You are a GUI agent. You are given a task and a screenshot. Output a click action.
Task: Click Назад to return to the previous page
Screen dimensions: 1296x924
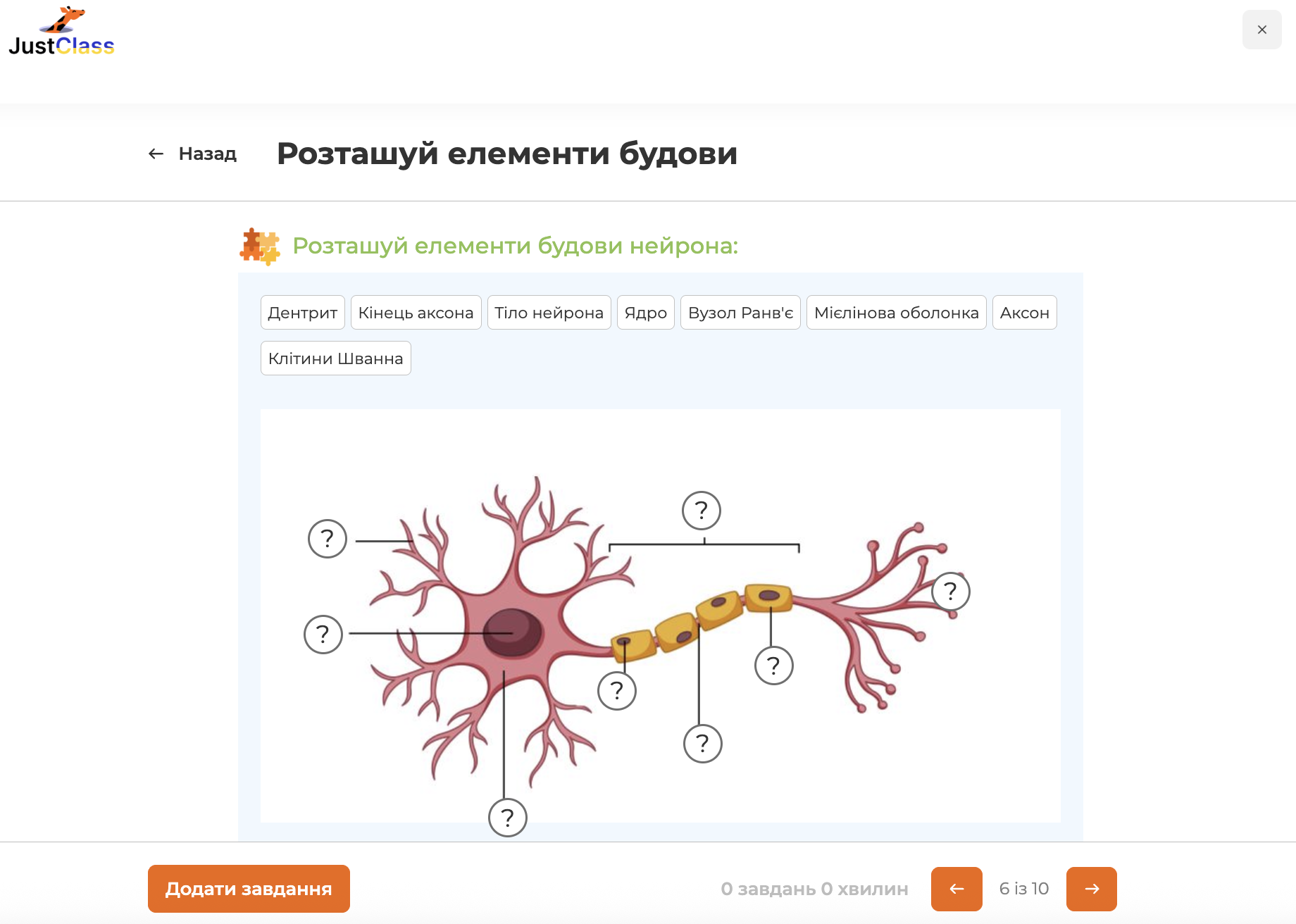click(x=207, y=154)
